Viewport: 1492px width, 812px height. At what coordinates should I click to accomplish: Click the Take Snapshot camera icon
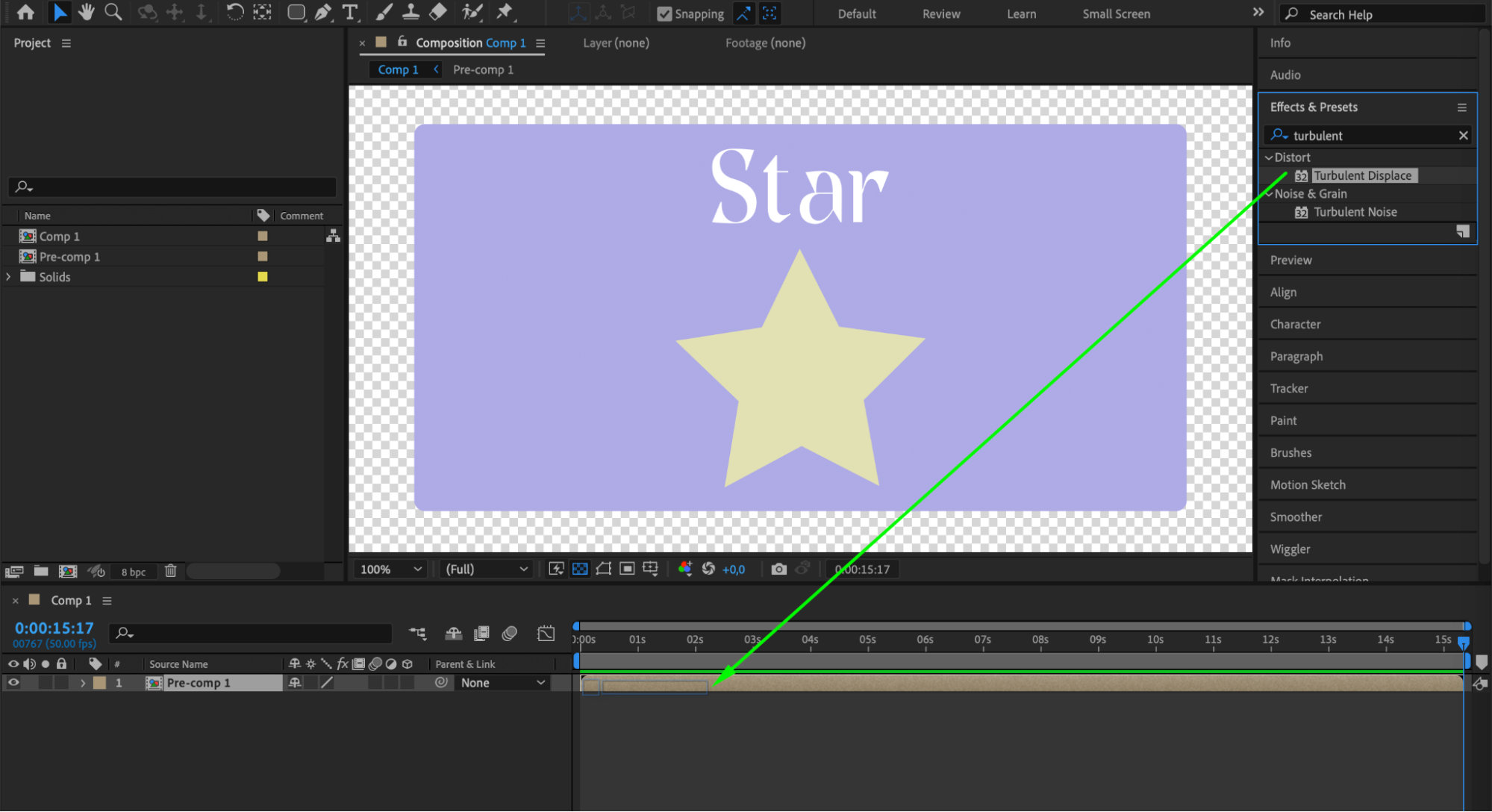(778, 569)
